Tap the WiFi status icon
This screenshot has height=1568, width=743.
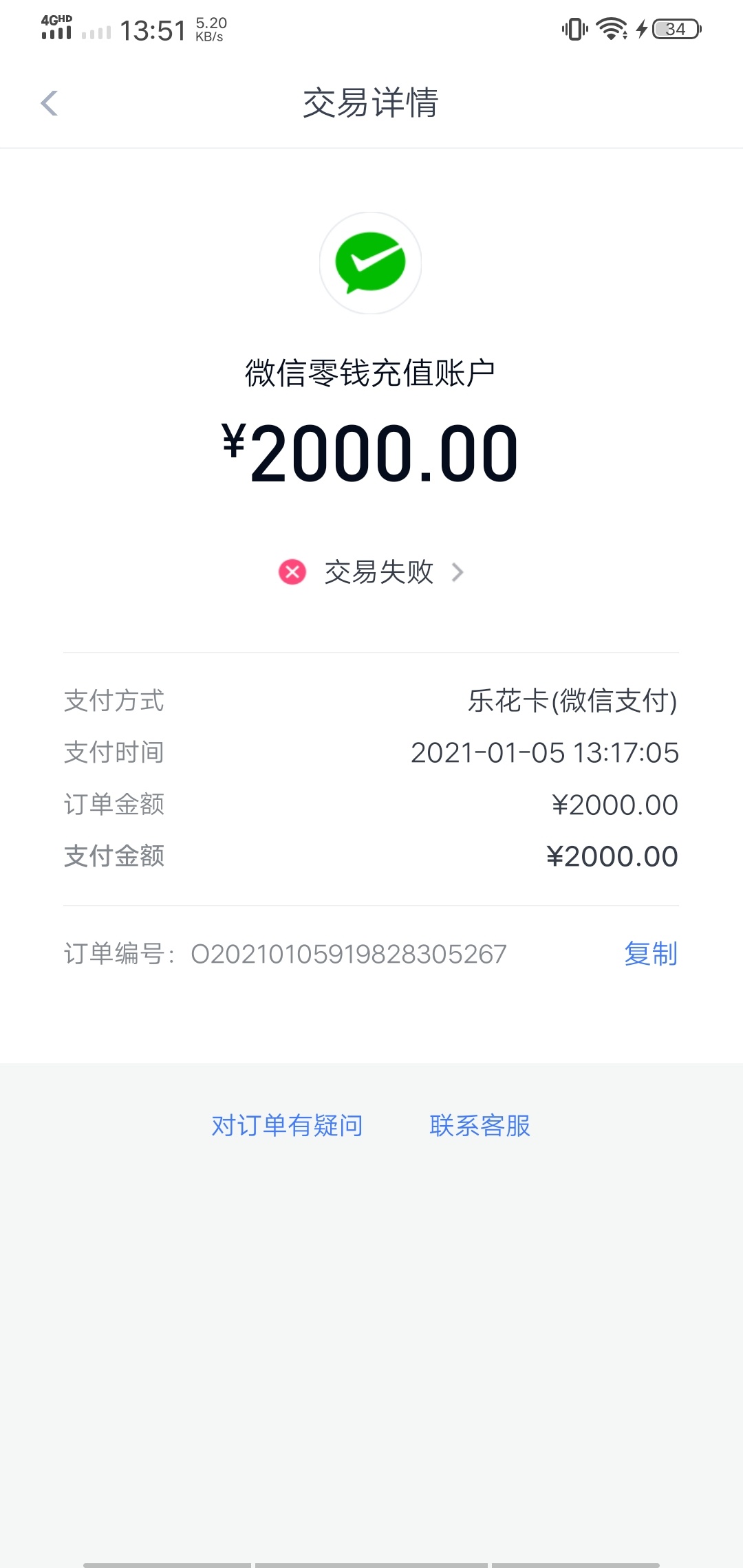[612, 29]
